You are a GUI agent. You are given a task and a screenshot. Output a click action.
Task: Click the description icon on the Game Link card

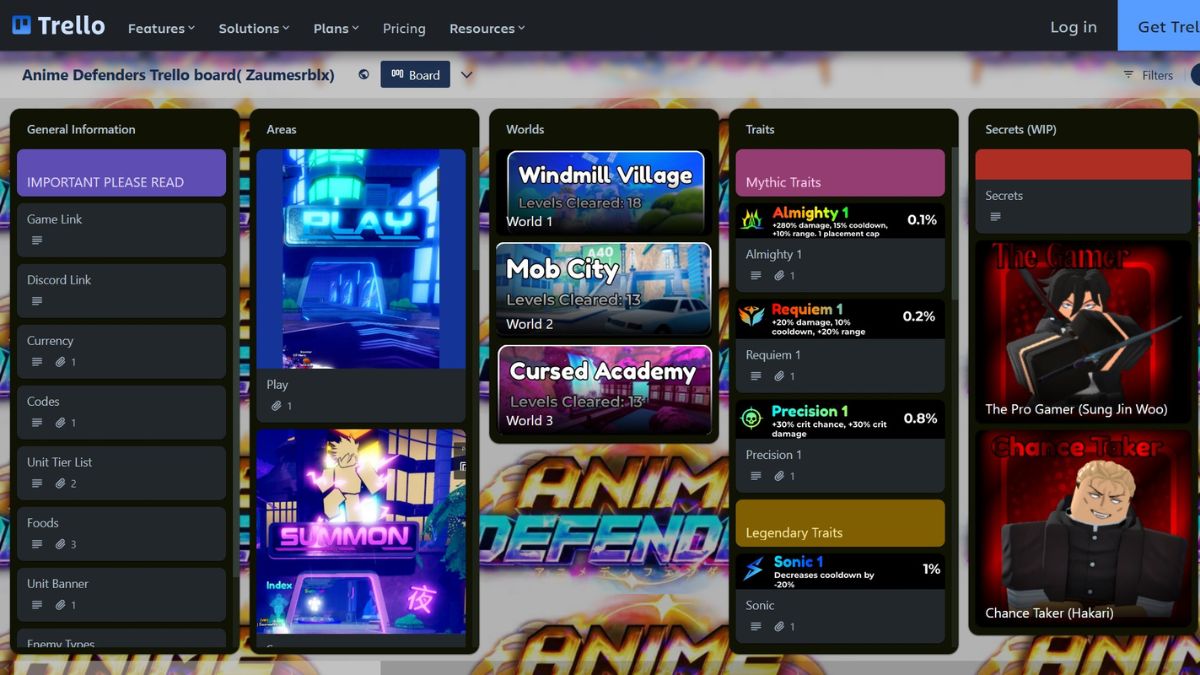pos(37,240)
